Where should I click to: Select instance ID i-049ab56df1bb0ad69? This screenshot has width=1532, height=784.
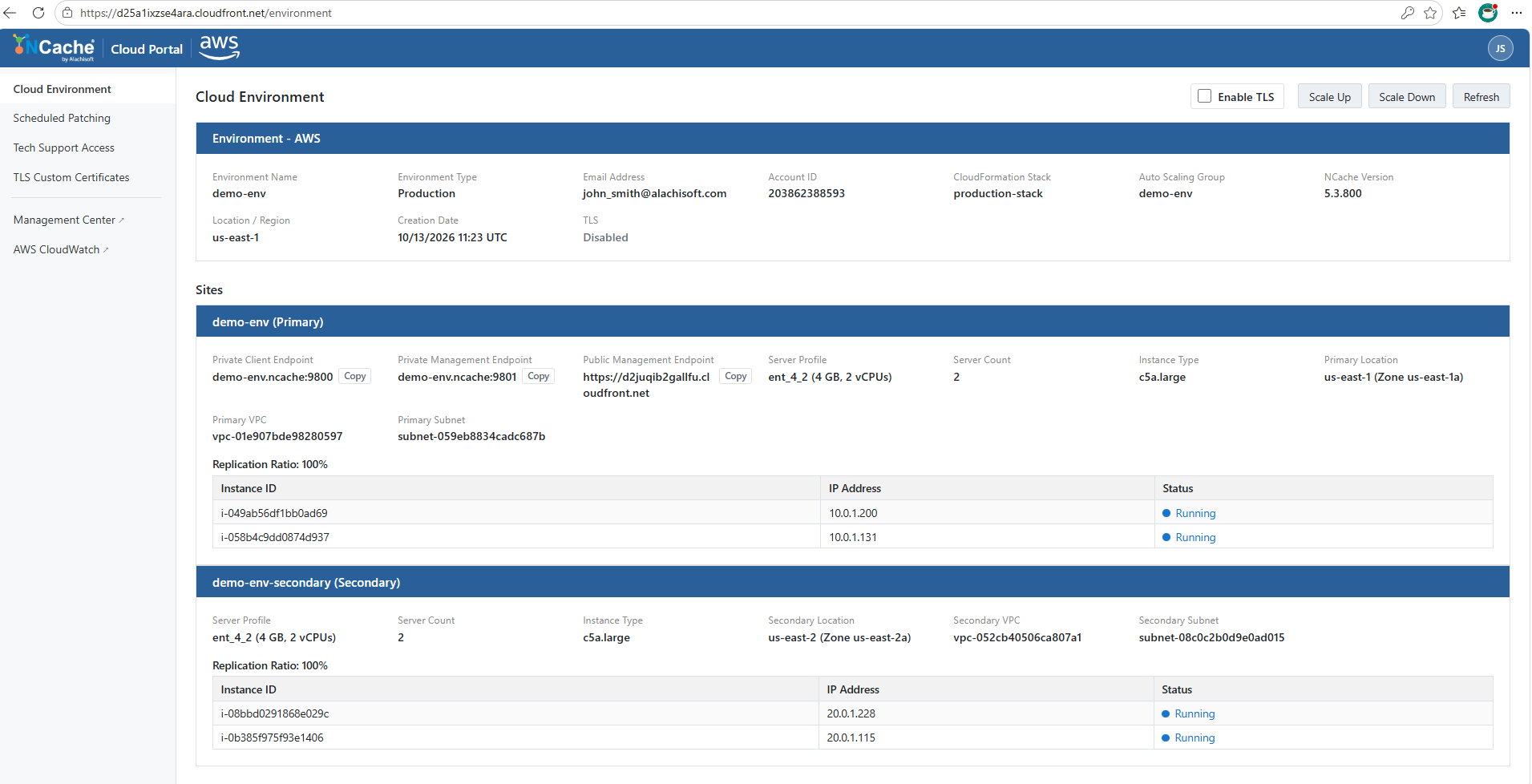(x=274, y=513)
